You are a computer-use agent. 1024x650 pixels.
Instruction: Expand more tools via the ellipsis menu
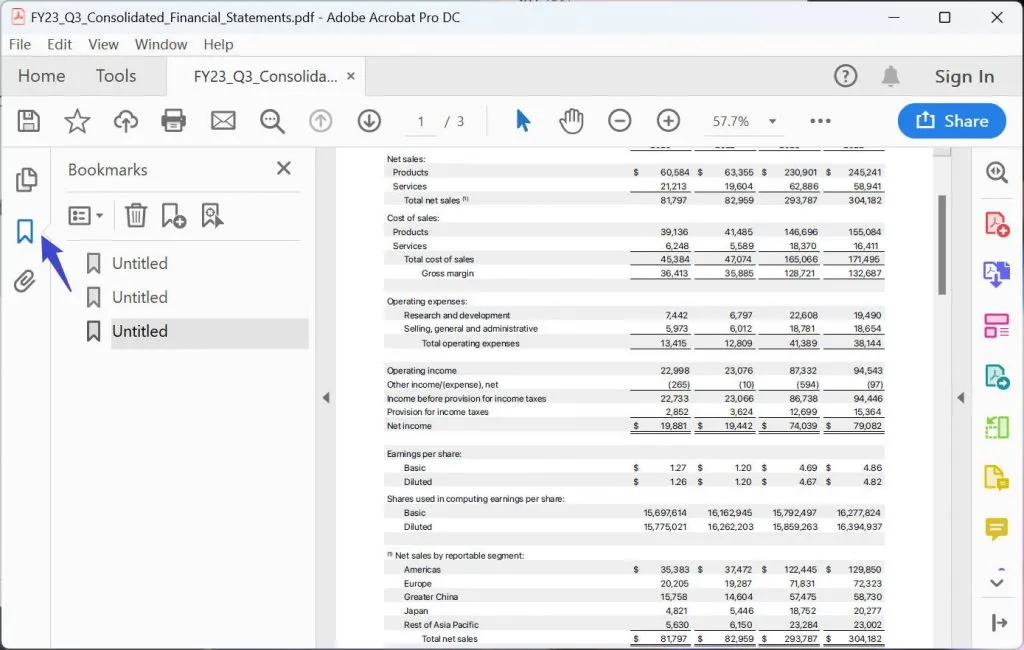coord(820,120)
